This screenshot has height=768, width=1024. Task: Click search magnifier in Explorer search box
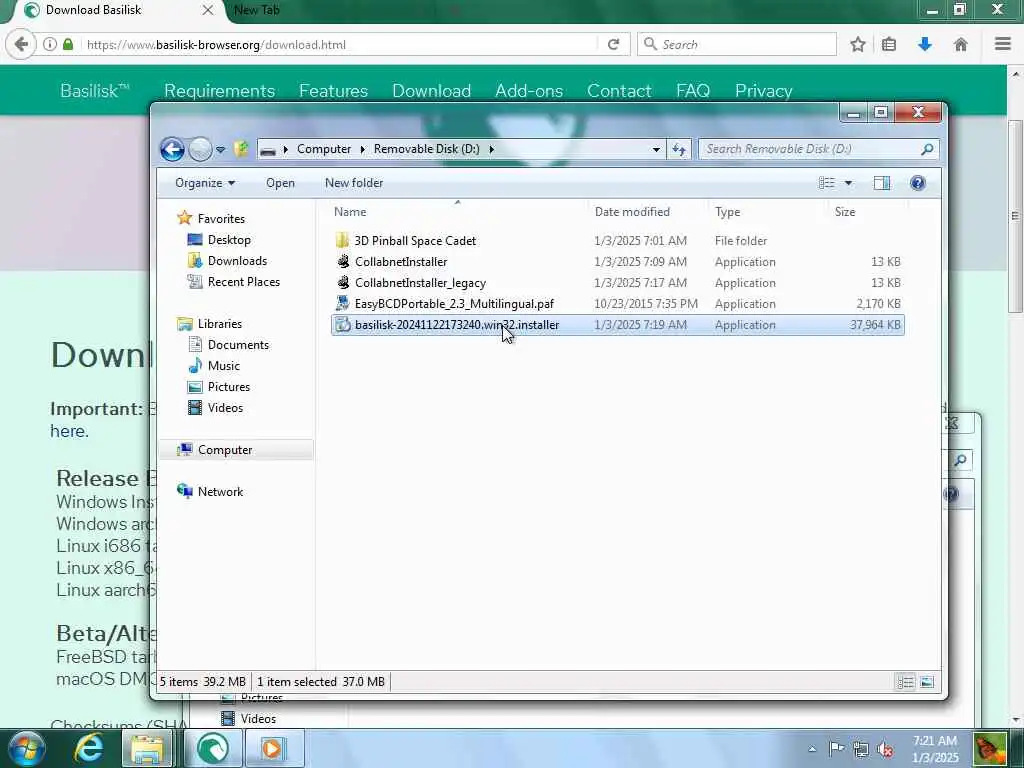tap(927, 150)
